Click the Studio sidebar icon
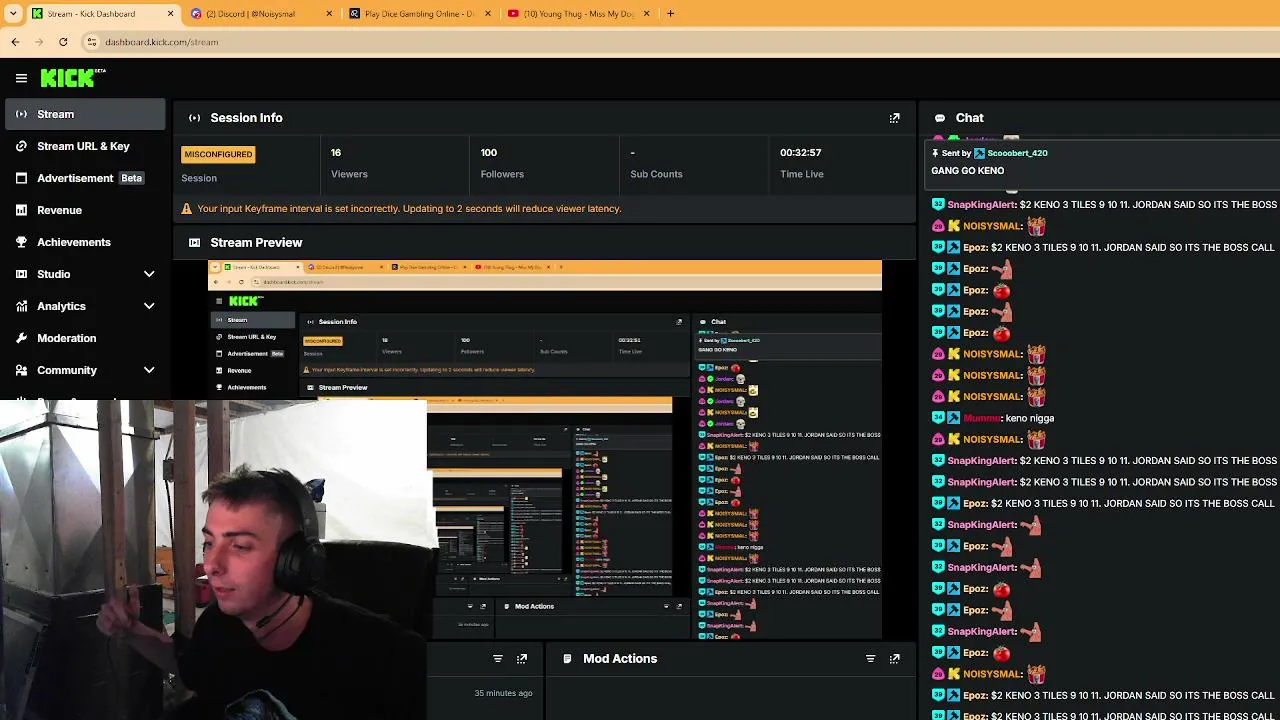1280x720 pixels. (21, 274)
